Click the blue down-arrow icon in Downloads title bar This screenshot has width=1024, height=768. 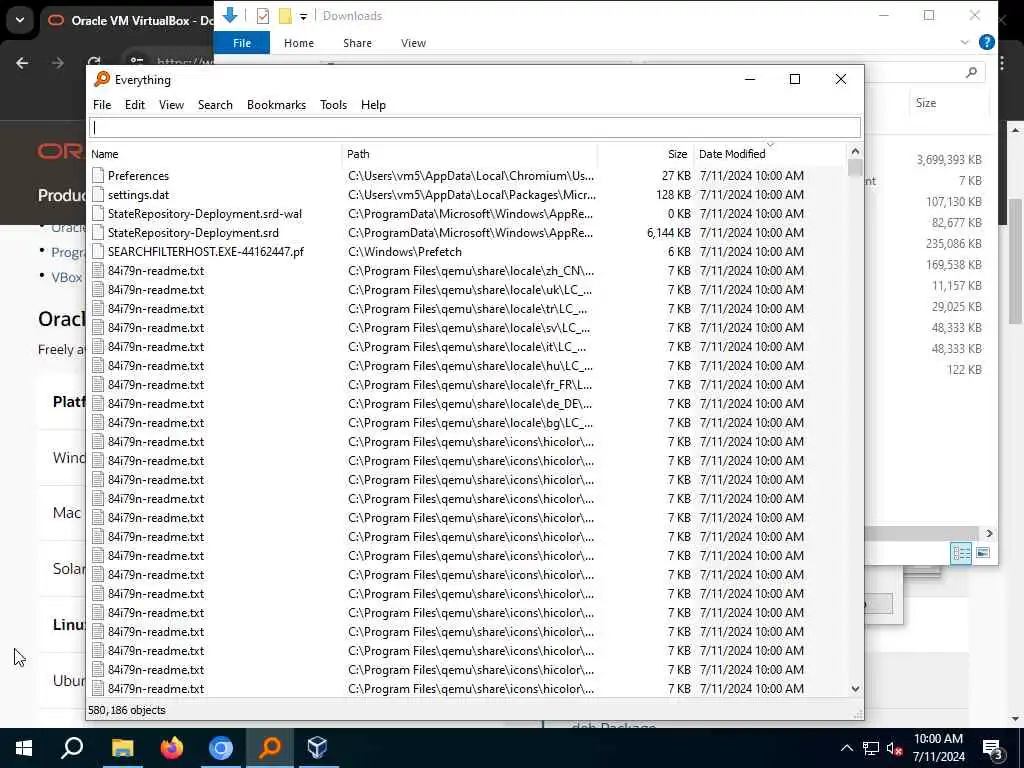tap(230, 15)
